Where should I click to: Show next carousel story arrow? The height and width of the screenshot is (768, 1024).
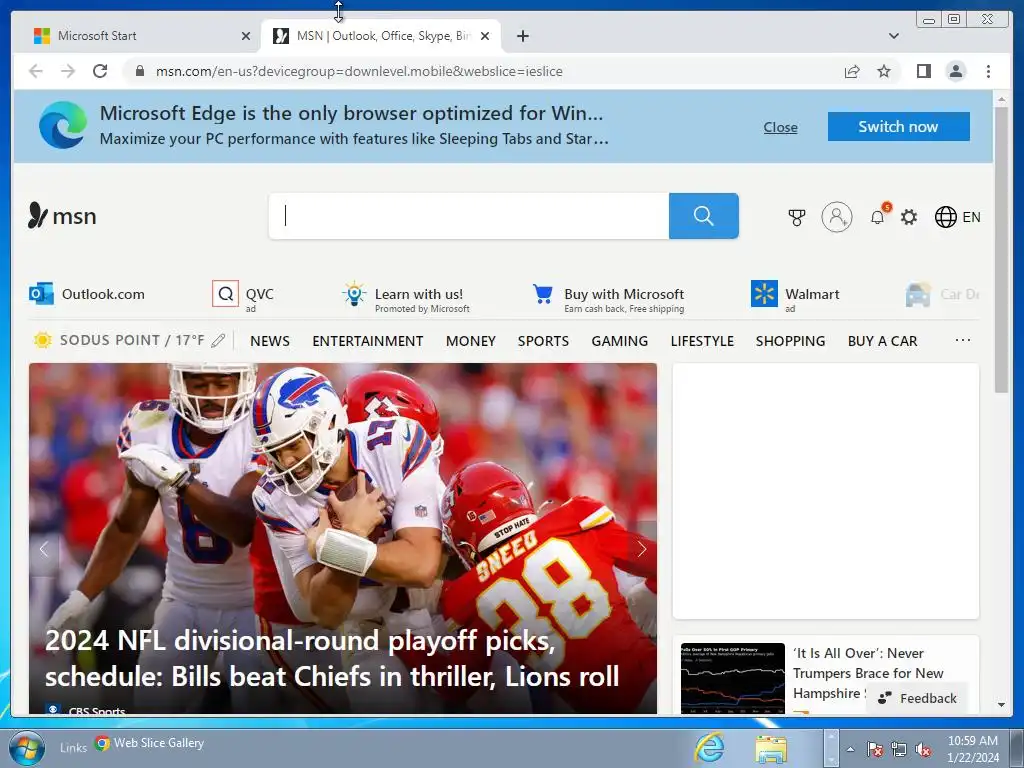click(642, 549)
